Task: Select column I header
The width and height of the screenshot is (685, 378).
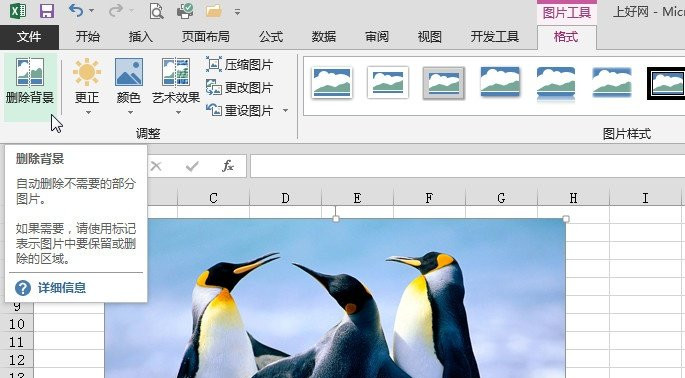Action: point(646,198)
